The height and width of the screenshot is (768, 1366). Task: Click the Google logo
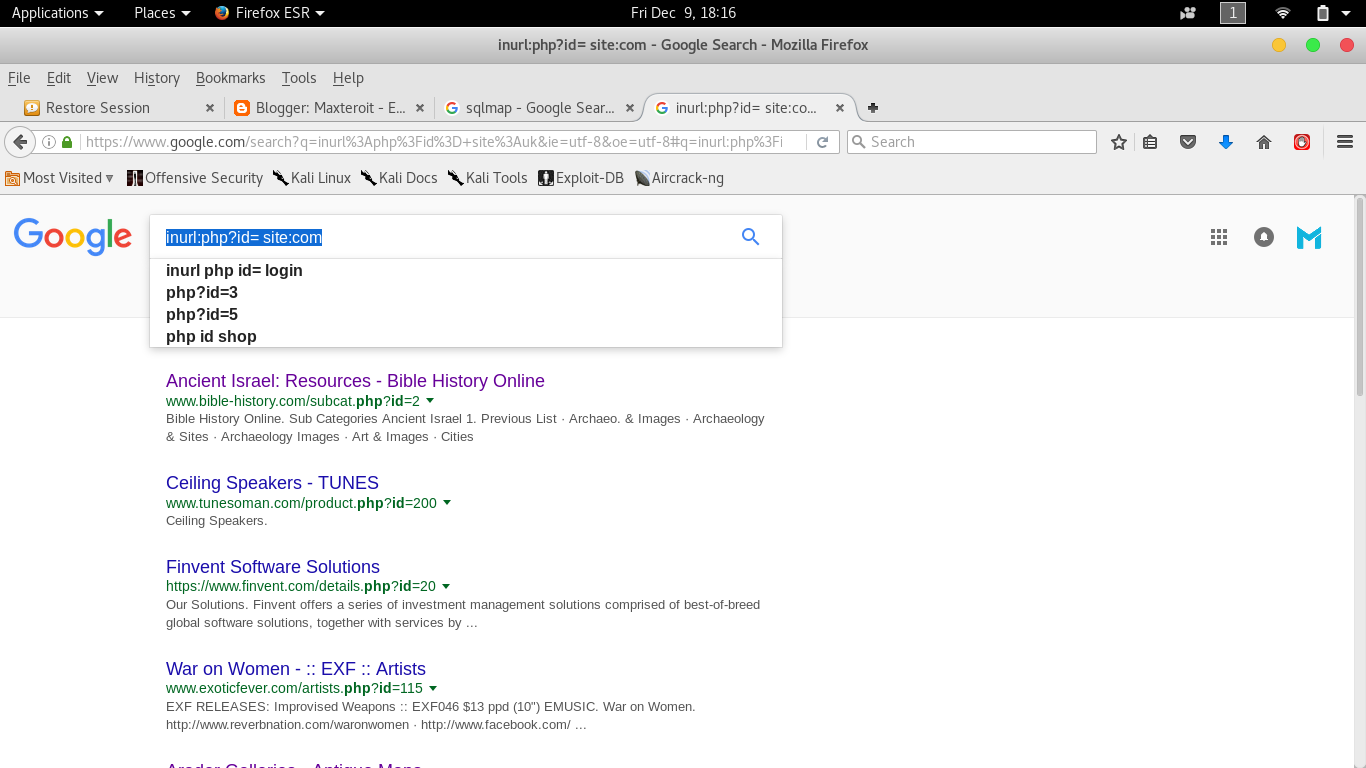[73, 237]
